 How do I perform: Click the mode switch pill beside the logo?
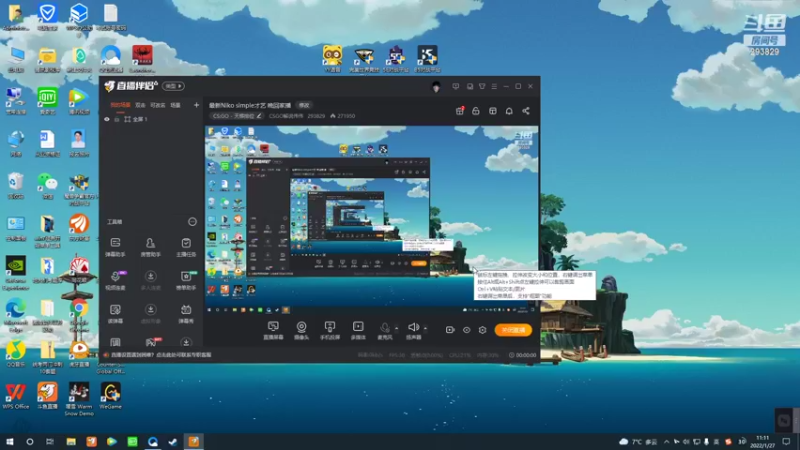tap(173, 86)
